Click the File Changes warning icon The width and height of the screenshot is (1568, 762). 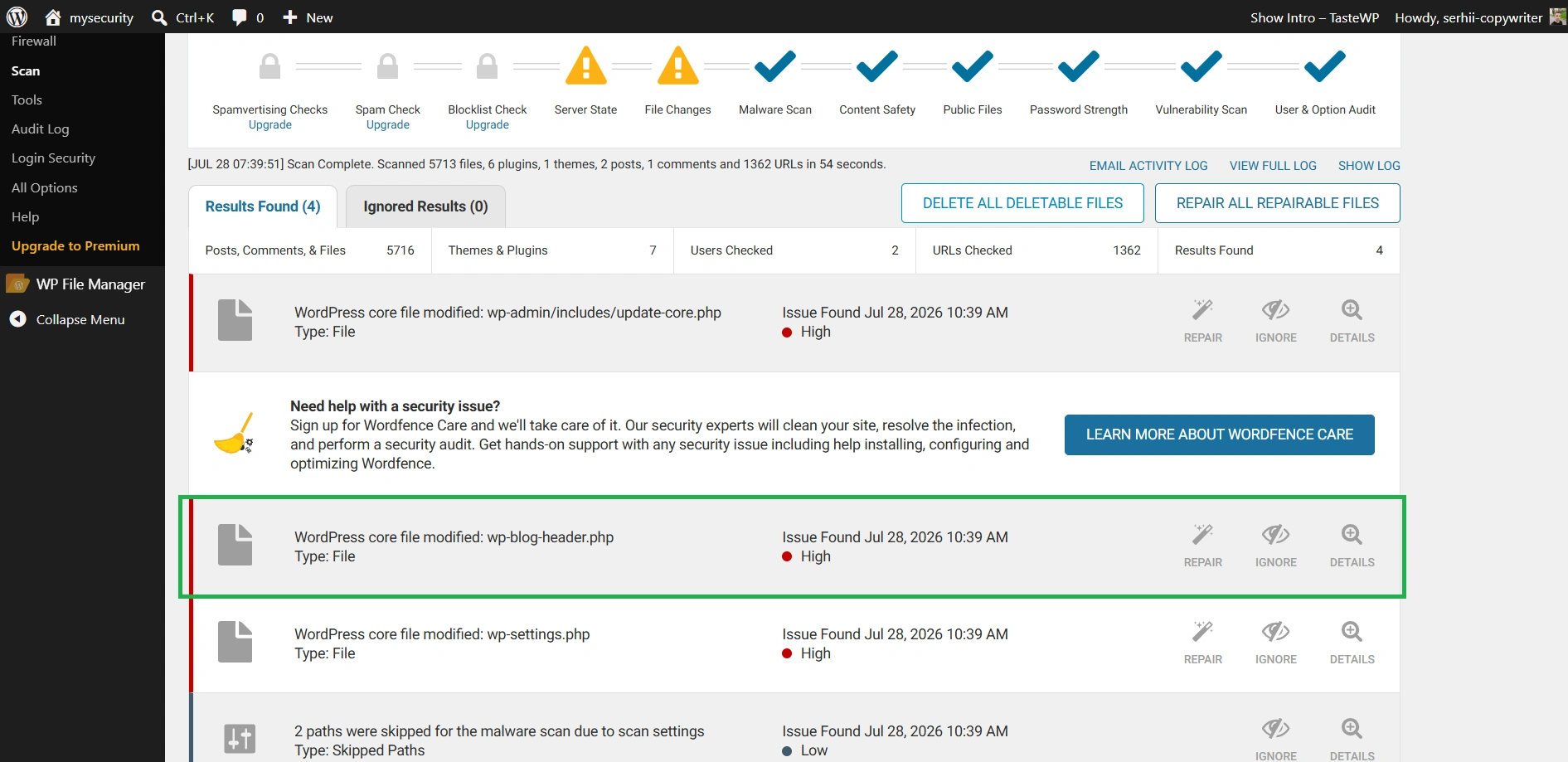point(678,66)
